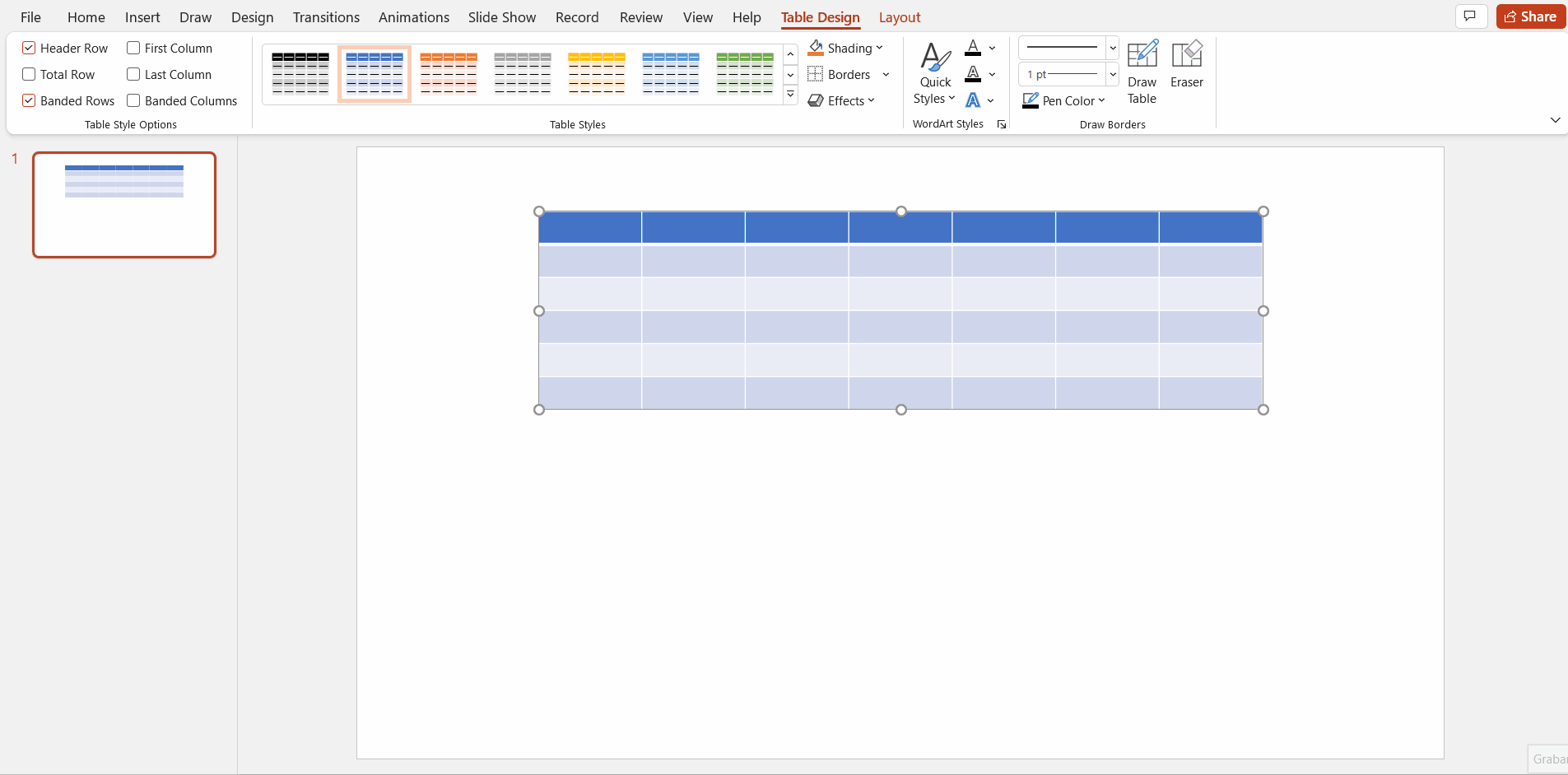This screenshot has width=1568, height=775.
Task: Expand the Table Styles gallery more arrow
Action: [x=790, y=95]
